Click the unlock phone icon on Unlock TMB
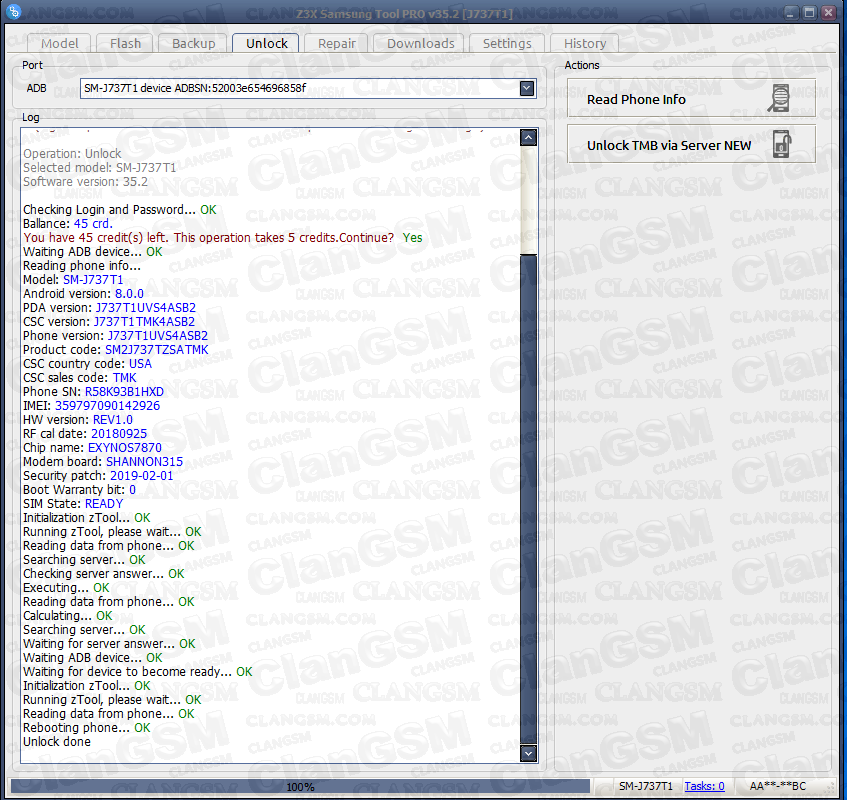 (x=781, y=144)
